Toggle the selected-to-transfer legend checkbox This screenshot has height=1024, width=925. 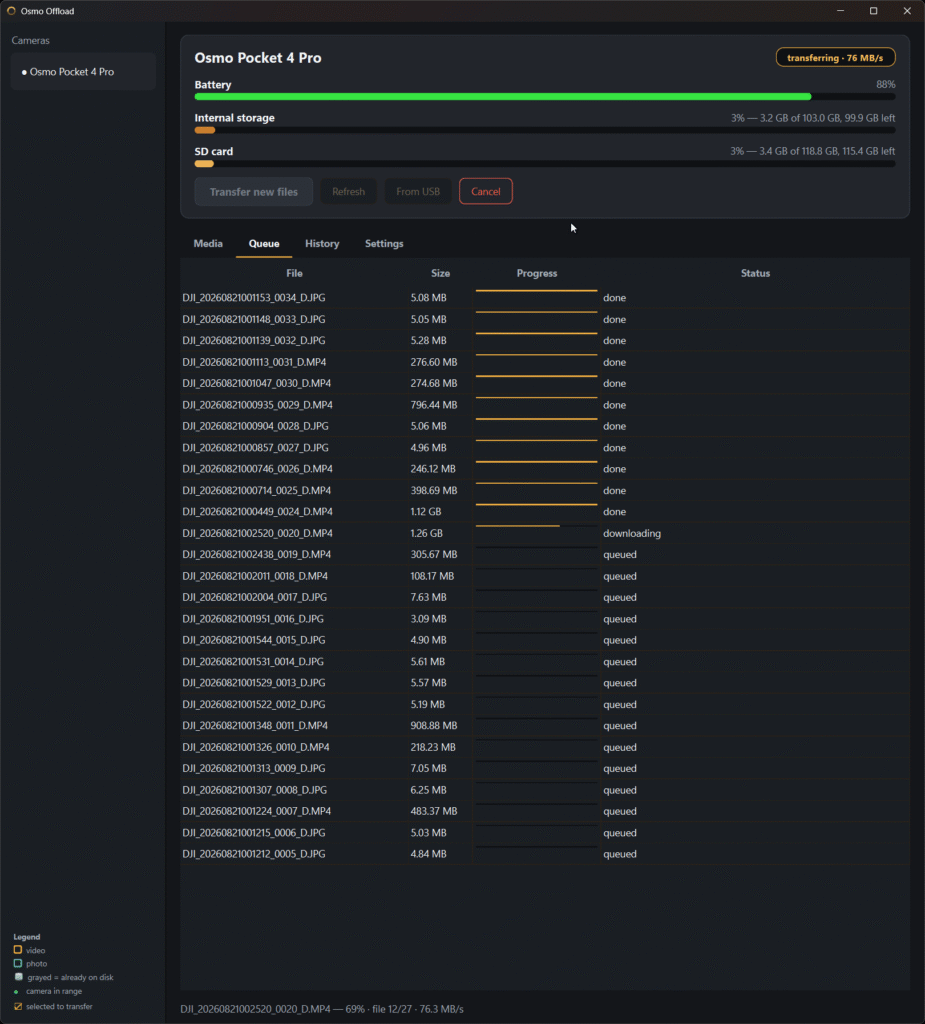click(18, 1006)
